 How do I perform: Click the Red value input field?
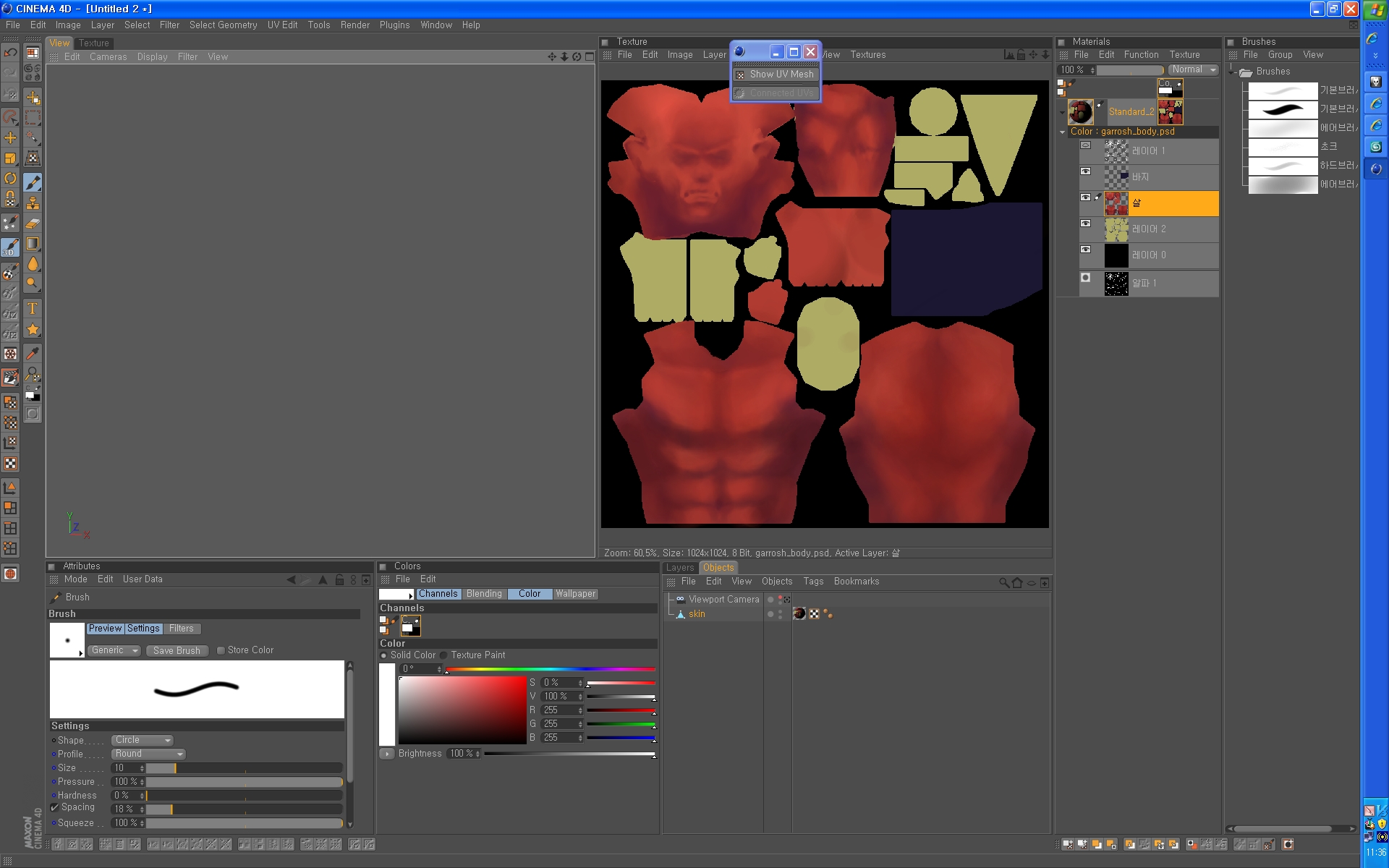561,710
